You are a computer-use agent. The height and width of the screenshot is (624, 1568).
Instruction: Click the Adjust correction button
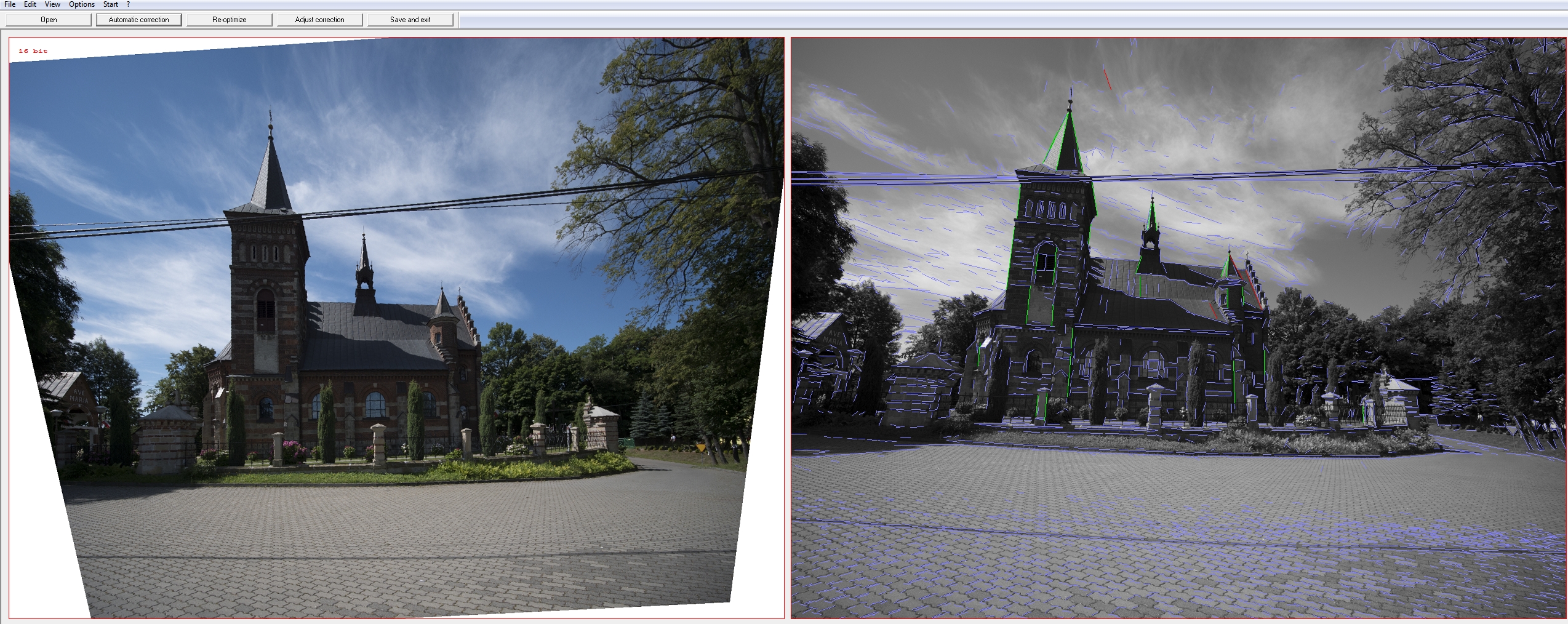(319, 20)
